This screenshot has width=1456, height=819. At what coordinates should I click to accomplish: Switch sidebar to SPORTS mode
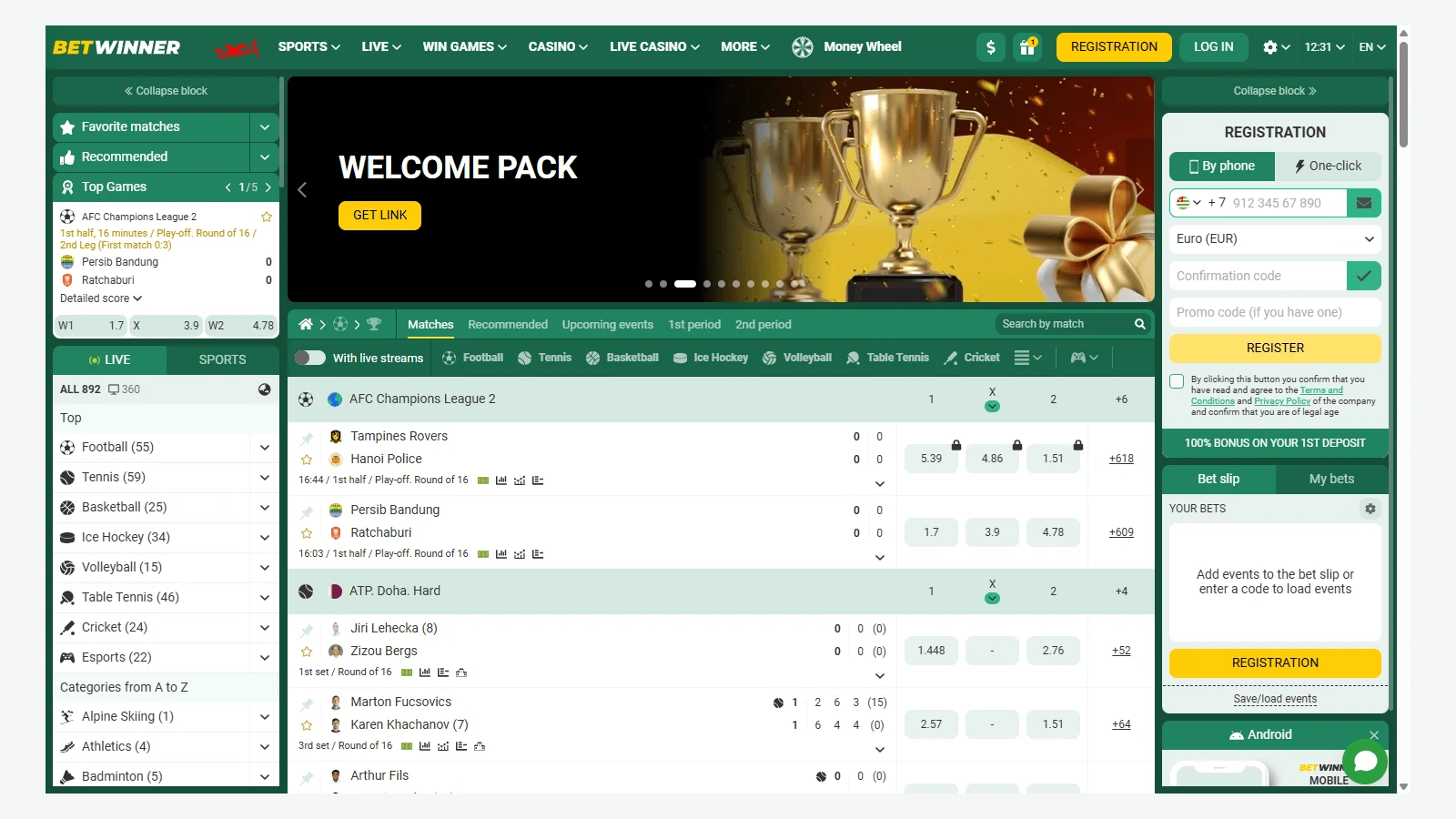(x=223, y=359)
